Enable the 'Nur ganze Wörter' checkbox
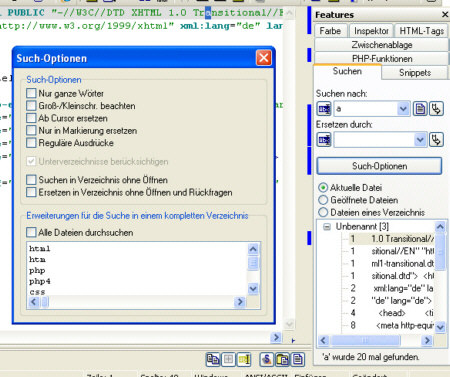 (31, 93)
